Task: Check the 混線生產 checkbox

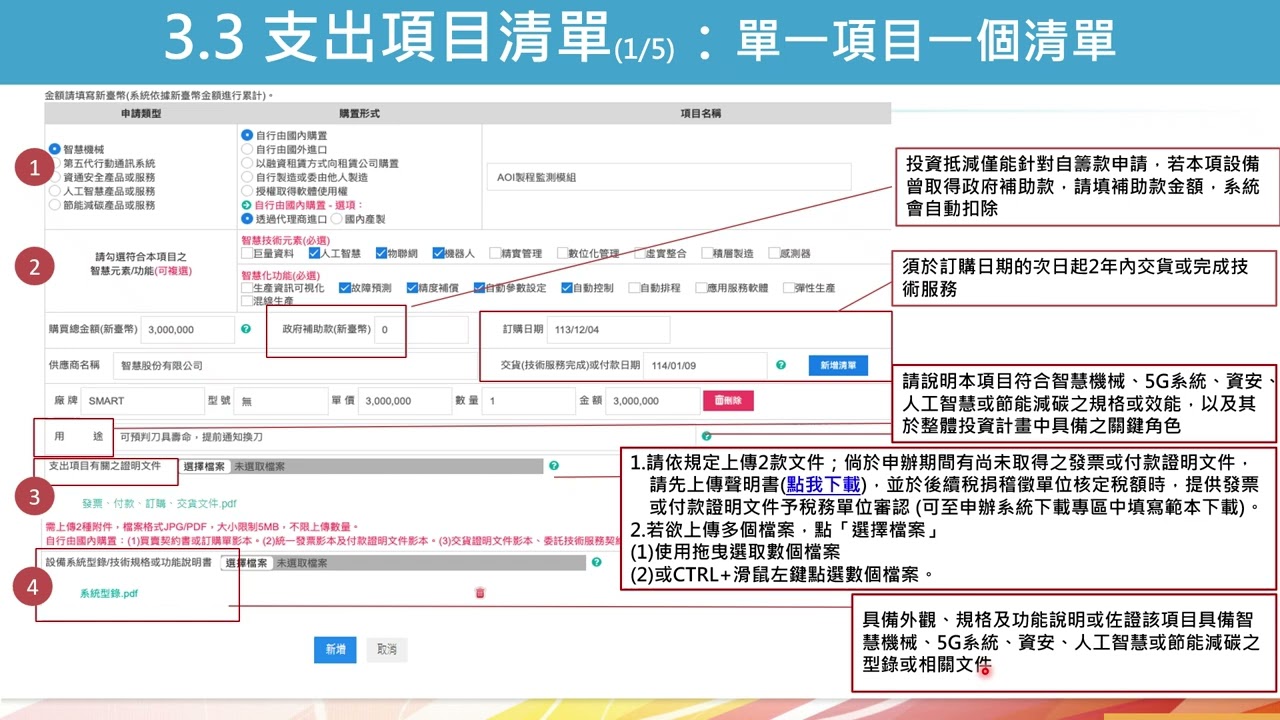Action: click(247, 301)
